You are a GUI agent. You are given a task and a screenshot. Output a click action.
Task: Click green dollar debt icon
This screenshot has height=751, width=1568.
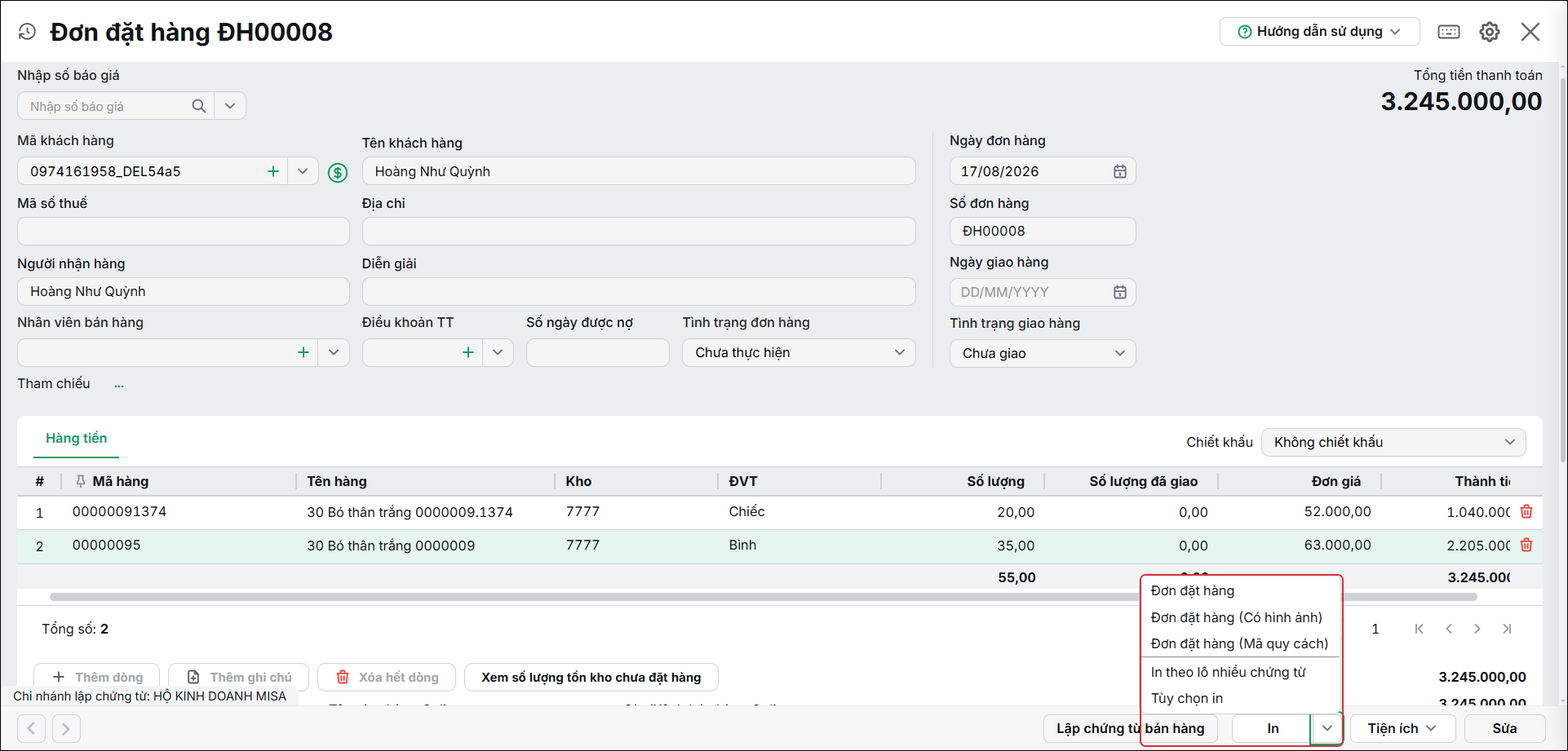tap(338, 172)
